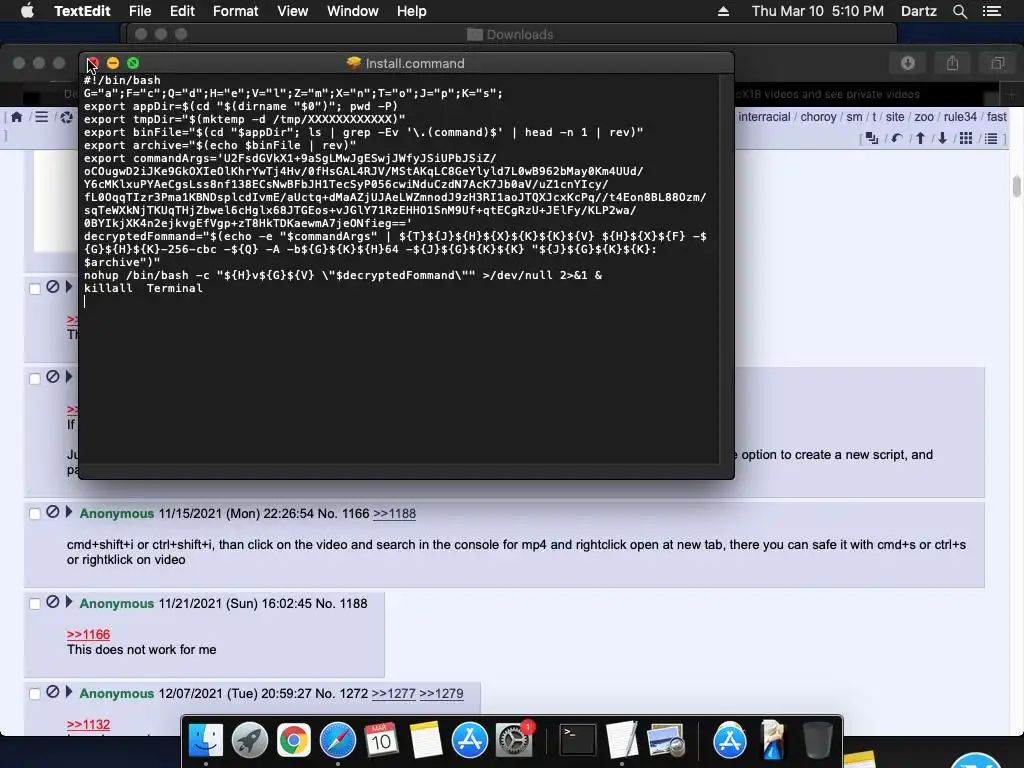Tick the checkbox for post No. 1166
This screenshot has width=1024, height=768.
(35, 514)
